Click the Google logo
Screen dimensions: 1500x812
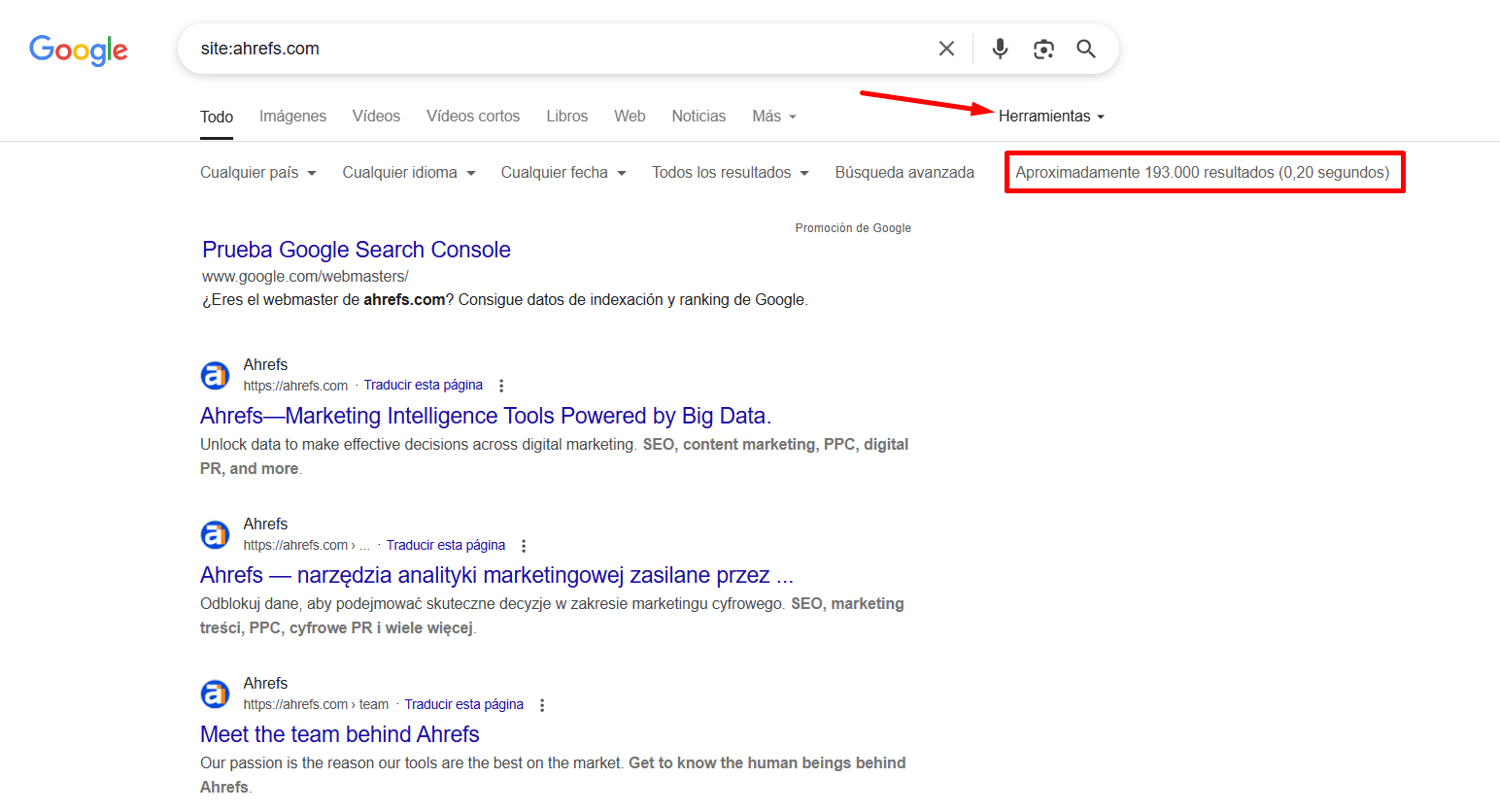coord(78,50)
